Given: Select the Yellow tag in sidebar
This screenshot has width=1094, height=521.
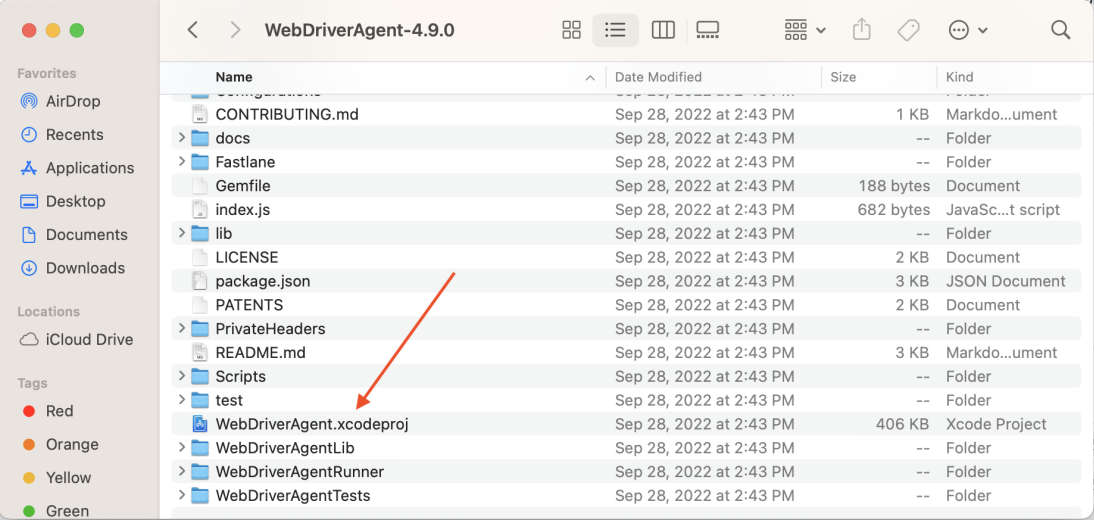Looking at the screenshot, I should [57, 478].
